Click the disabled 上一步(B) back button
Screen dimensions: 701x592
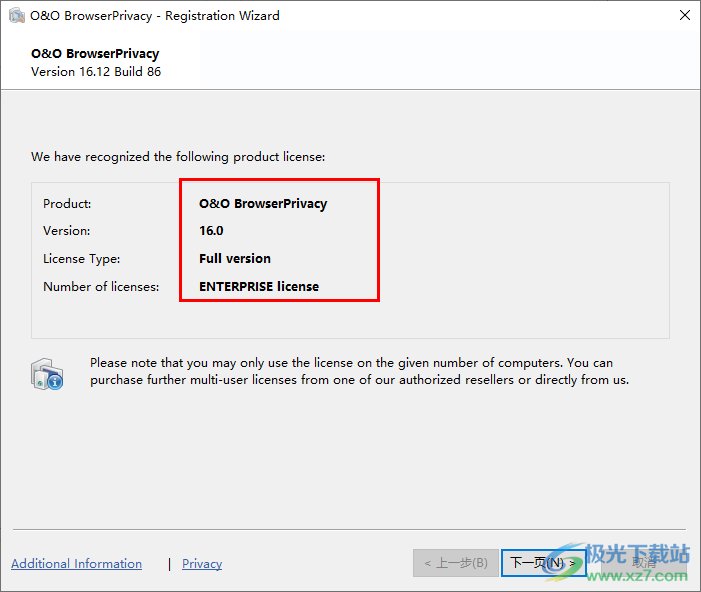tap(456, 562)
